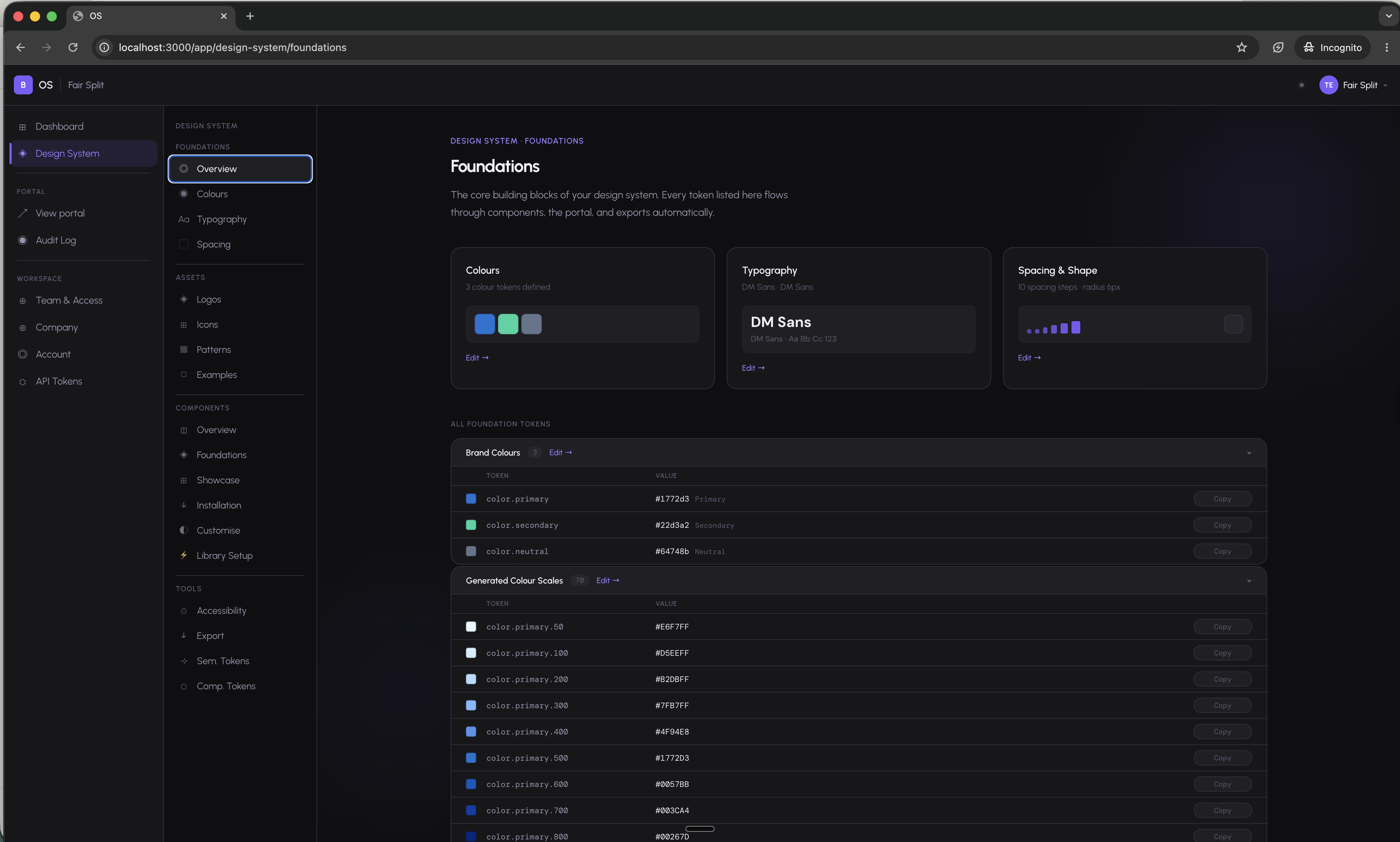Click Edit in the Spacing & Shape card
This screenshot has height=842, width=1400.
1030,358
